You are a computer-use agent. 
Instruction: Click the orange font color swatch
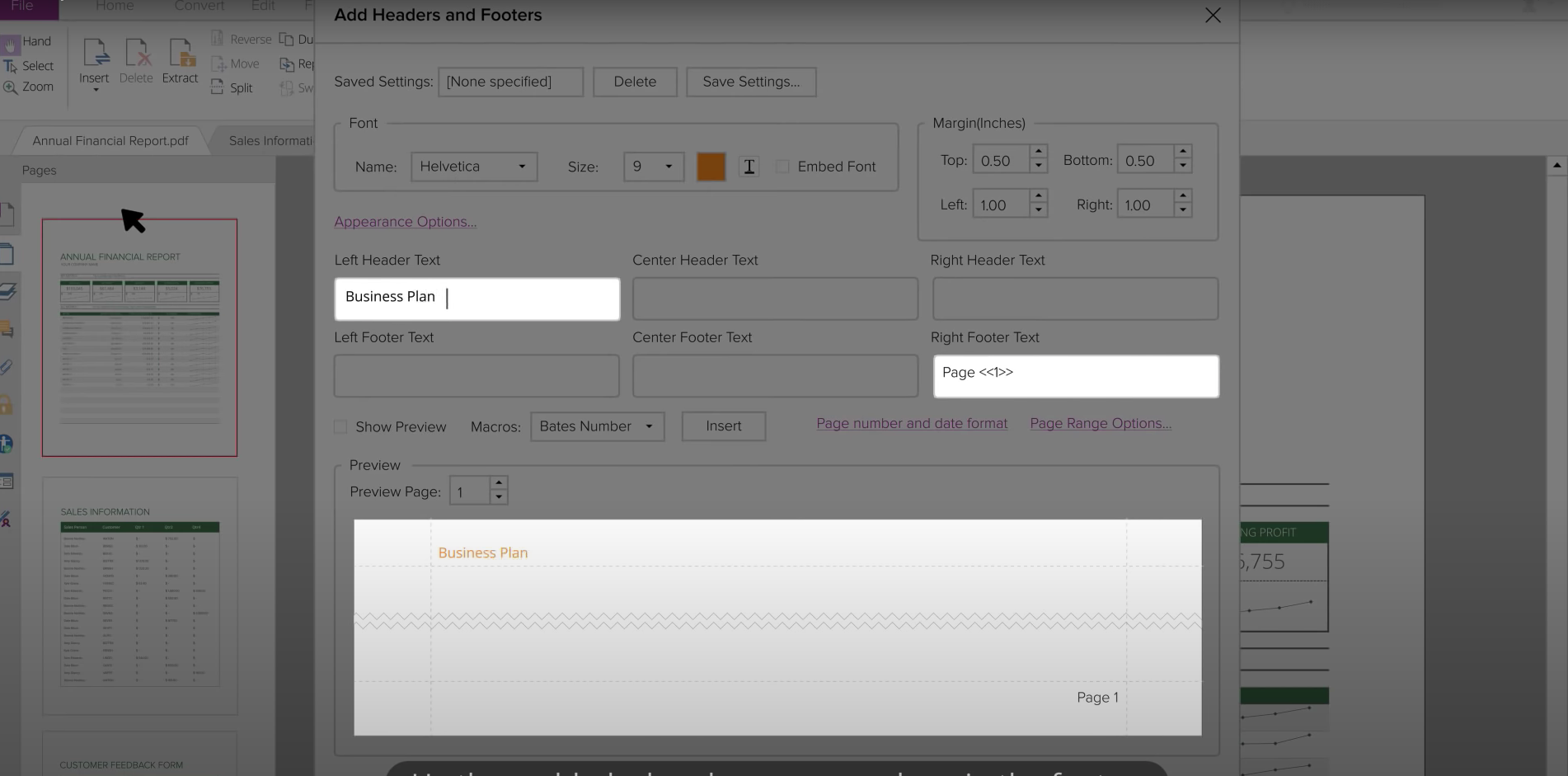click(711, 166)
